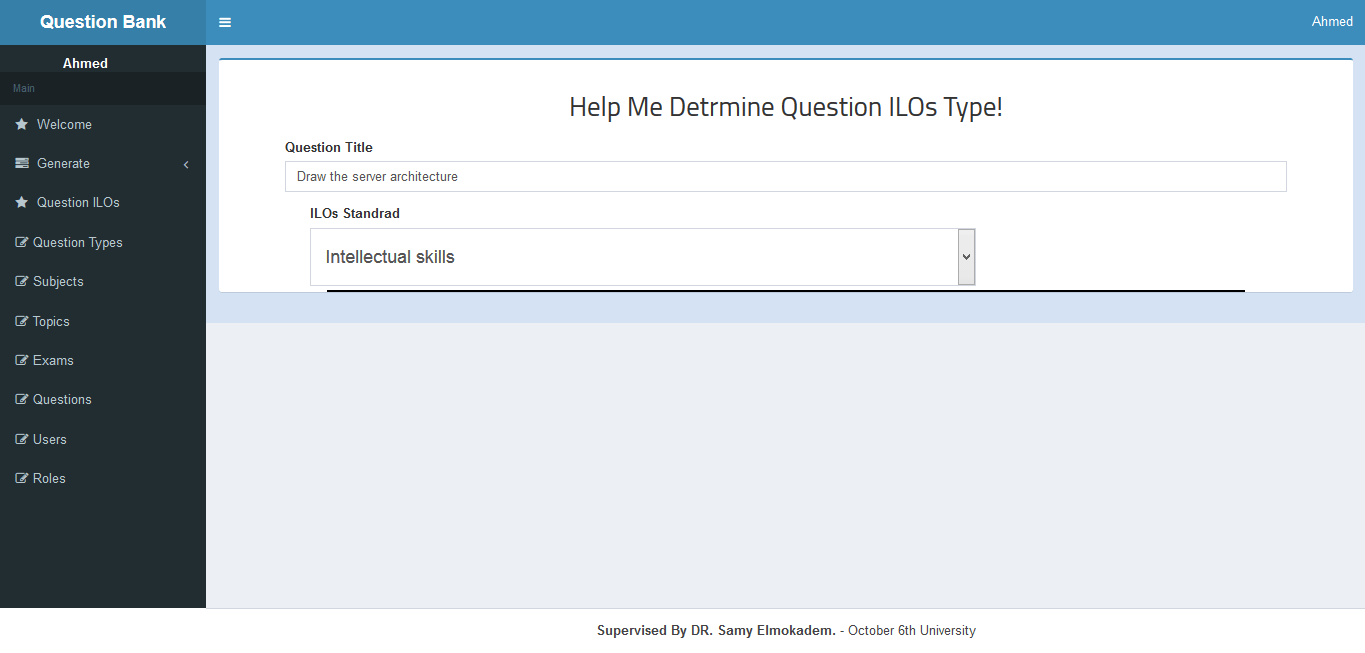This screenshot has height=653, width=1365.
Task: Click the Question Title input field
Action: 785,176
